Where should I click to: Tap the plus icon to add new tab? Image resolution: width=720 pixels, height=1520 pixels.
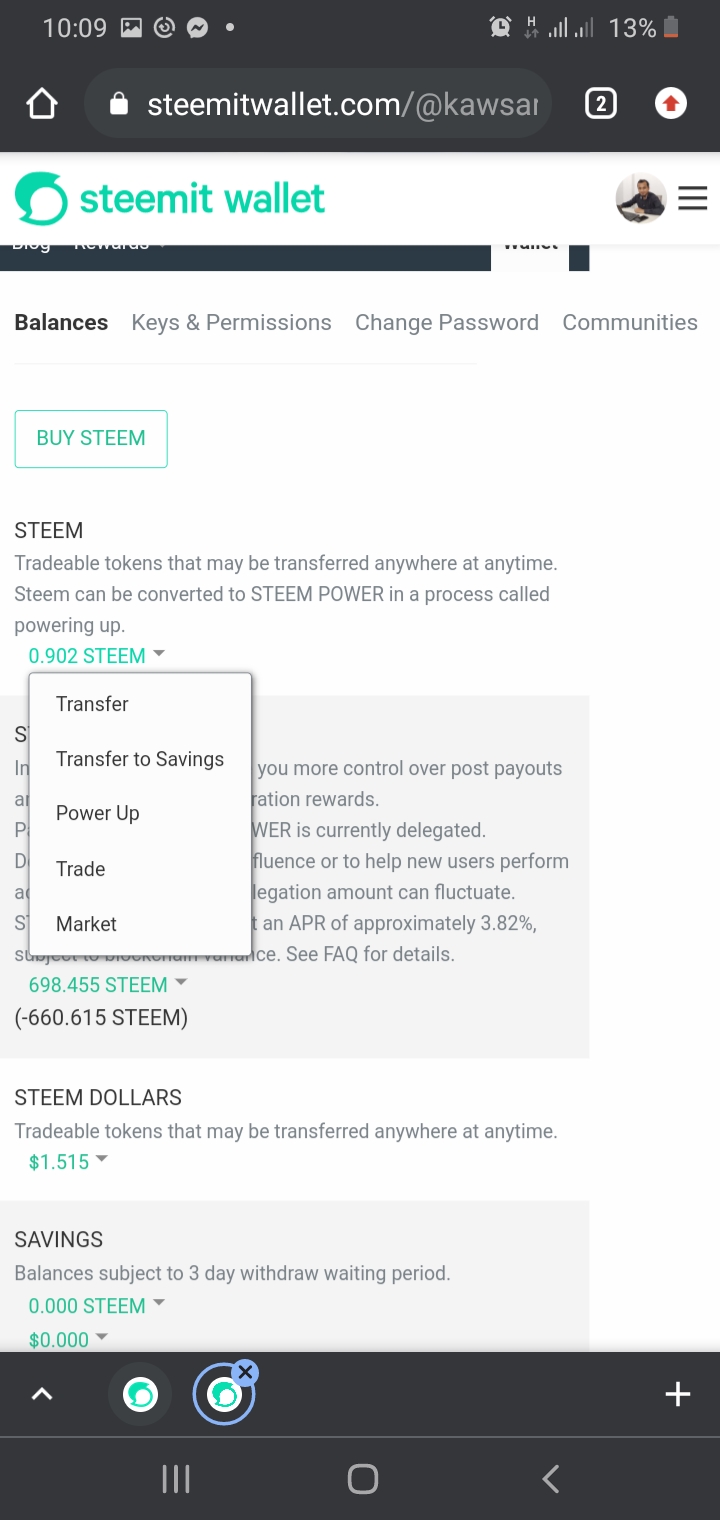[x=677, y=1394]
